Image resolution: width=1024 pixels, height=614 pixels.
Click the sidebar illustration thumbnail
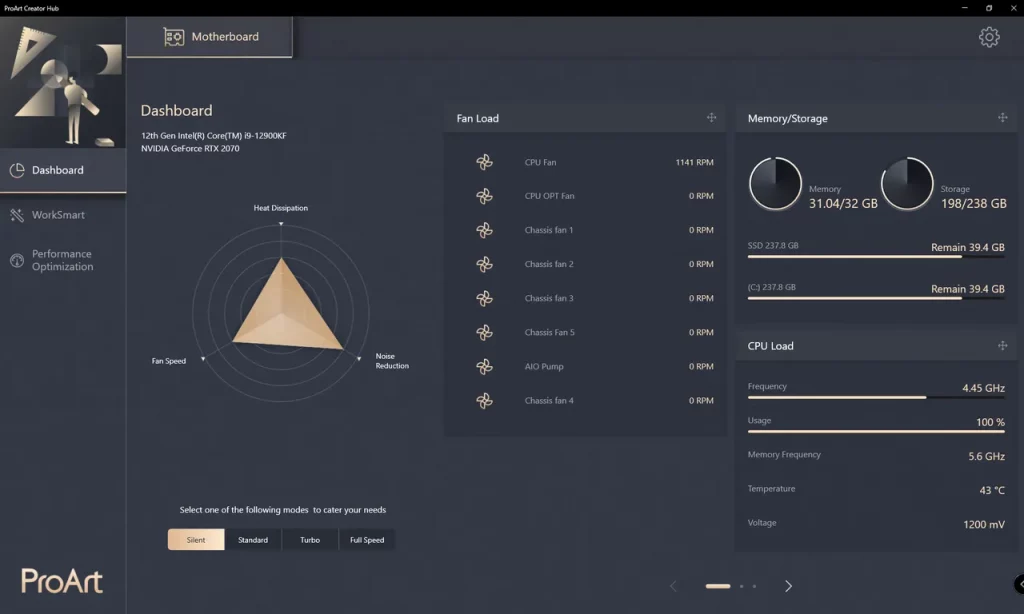pos(63,82)
